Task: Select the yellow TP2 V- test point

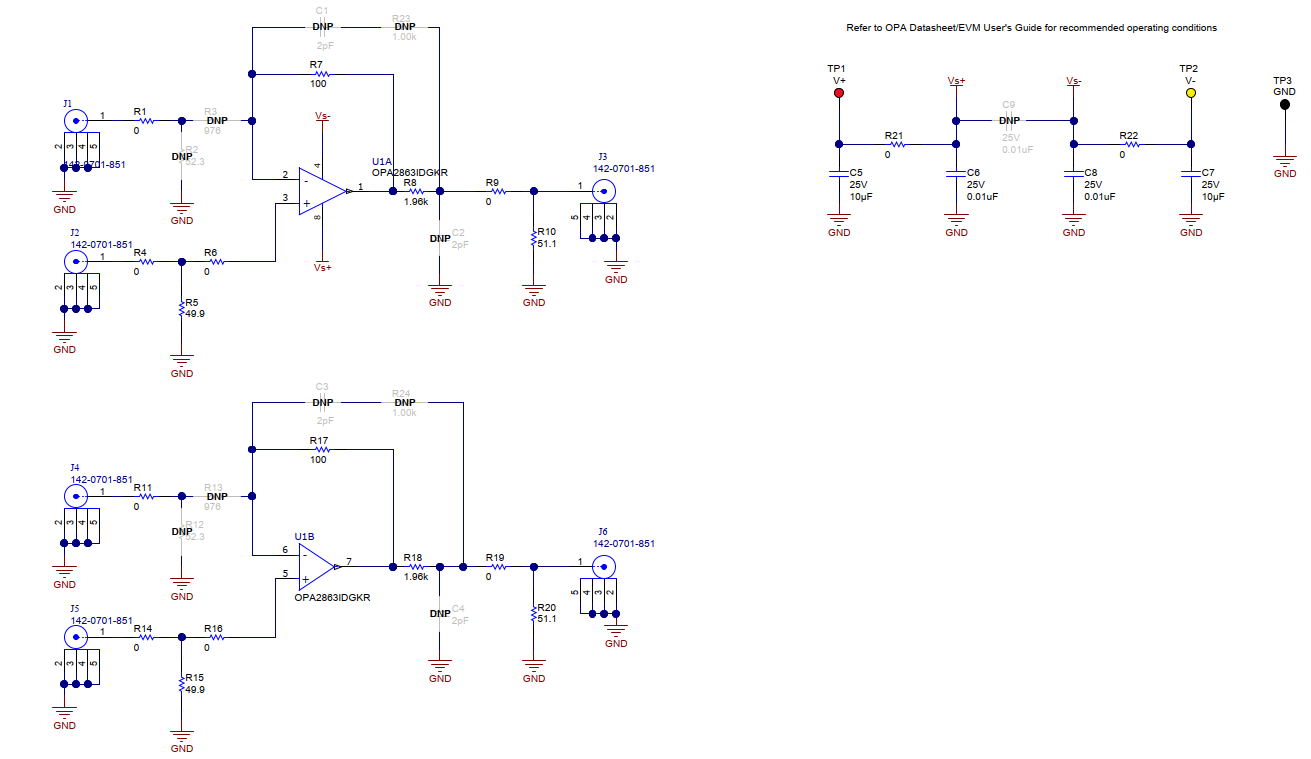Action: click(x=1190, y=93)
